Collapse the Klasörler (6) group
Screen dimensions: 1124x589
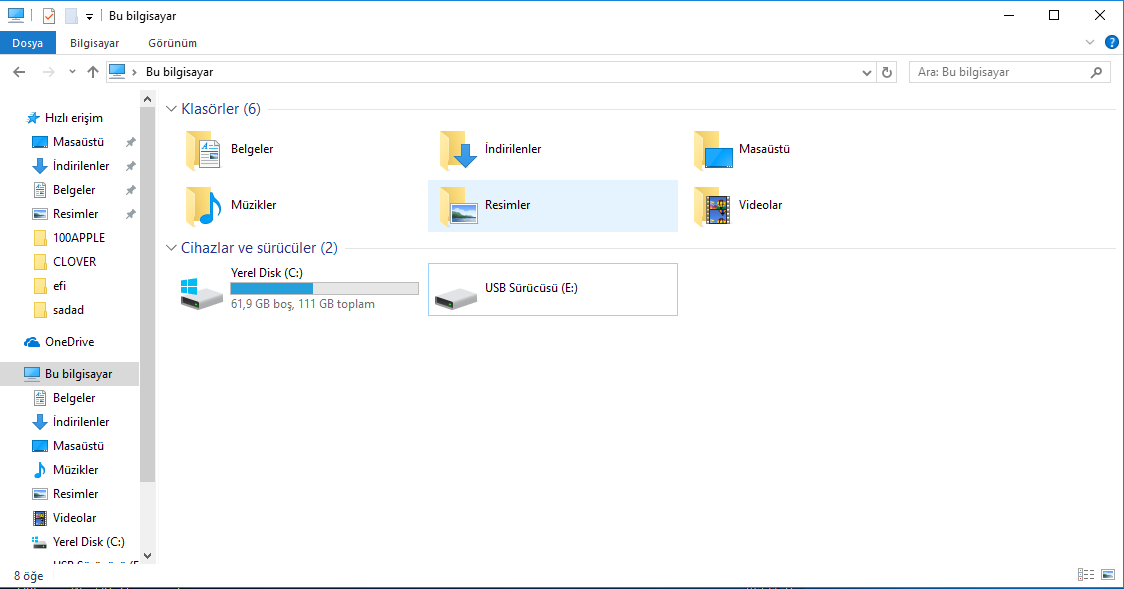coord(171,109)
